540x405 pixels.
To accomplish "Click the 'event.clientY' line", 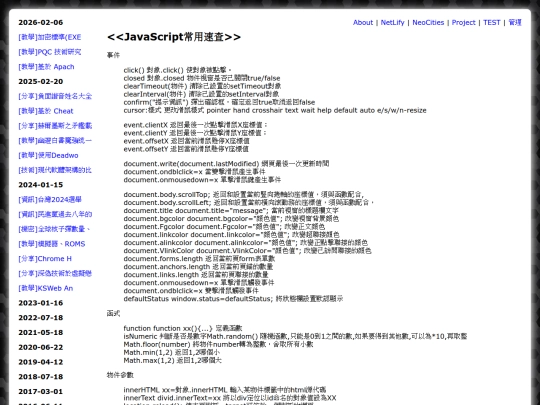I will tap(195, 133).
